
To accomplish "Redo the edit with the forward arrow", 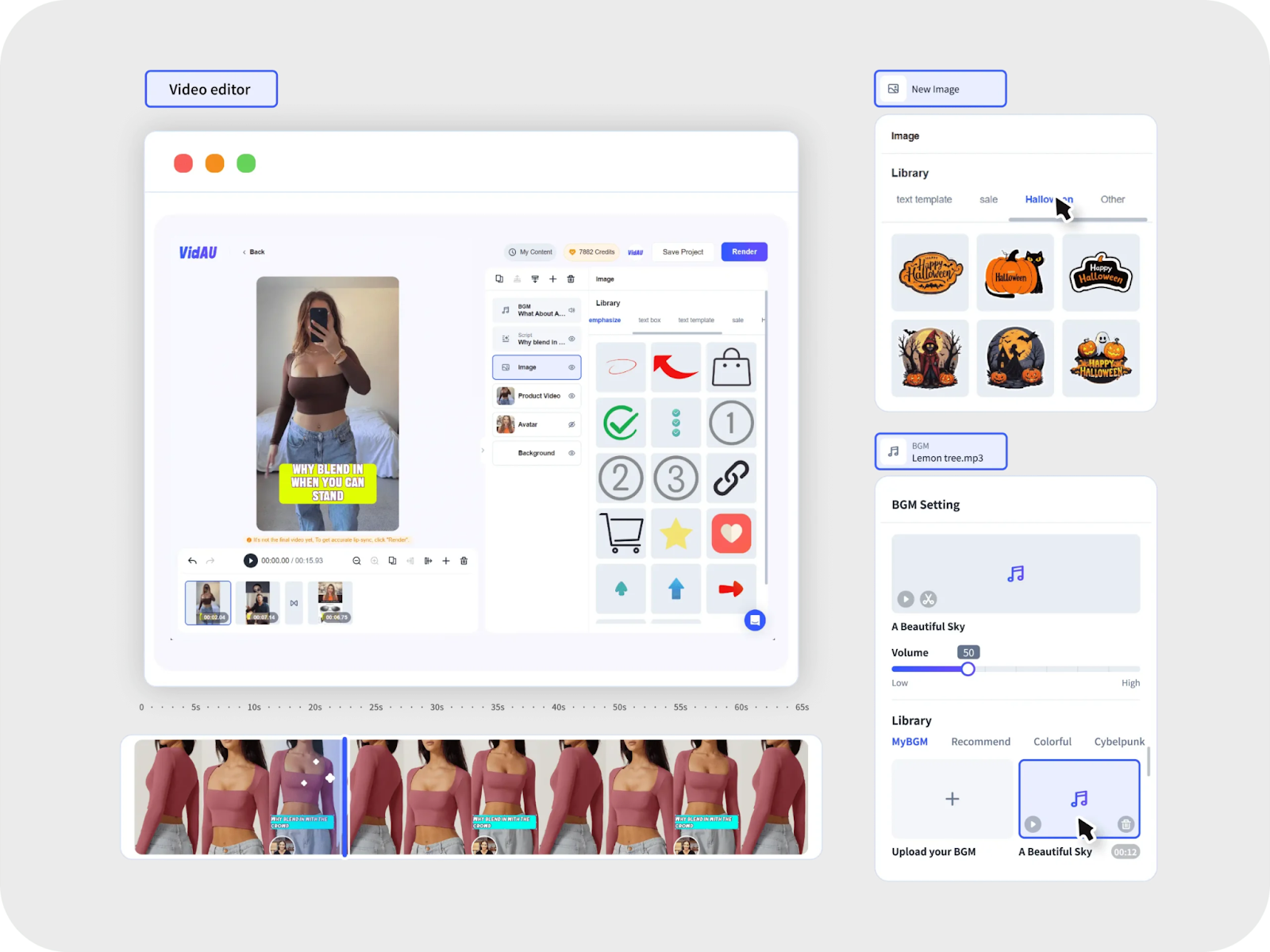I will tap(210, 561).
